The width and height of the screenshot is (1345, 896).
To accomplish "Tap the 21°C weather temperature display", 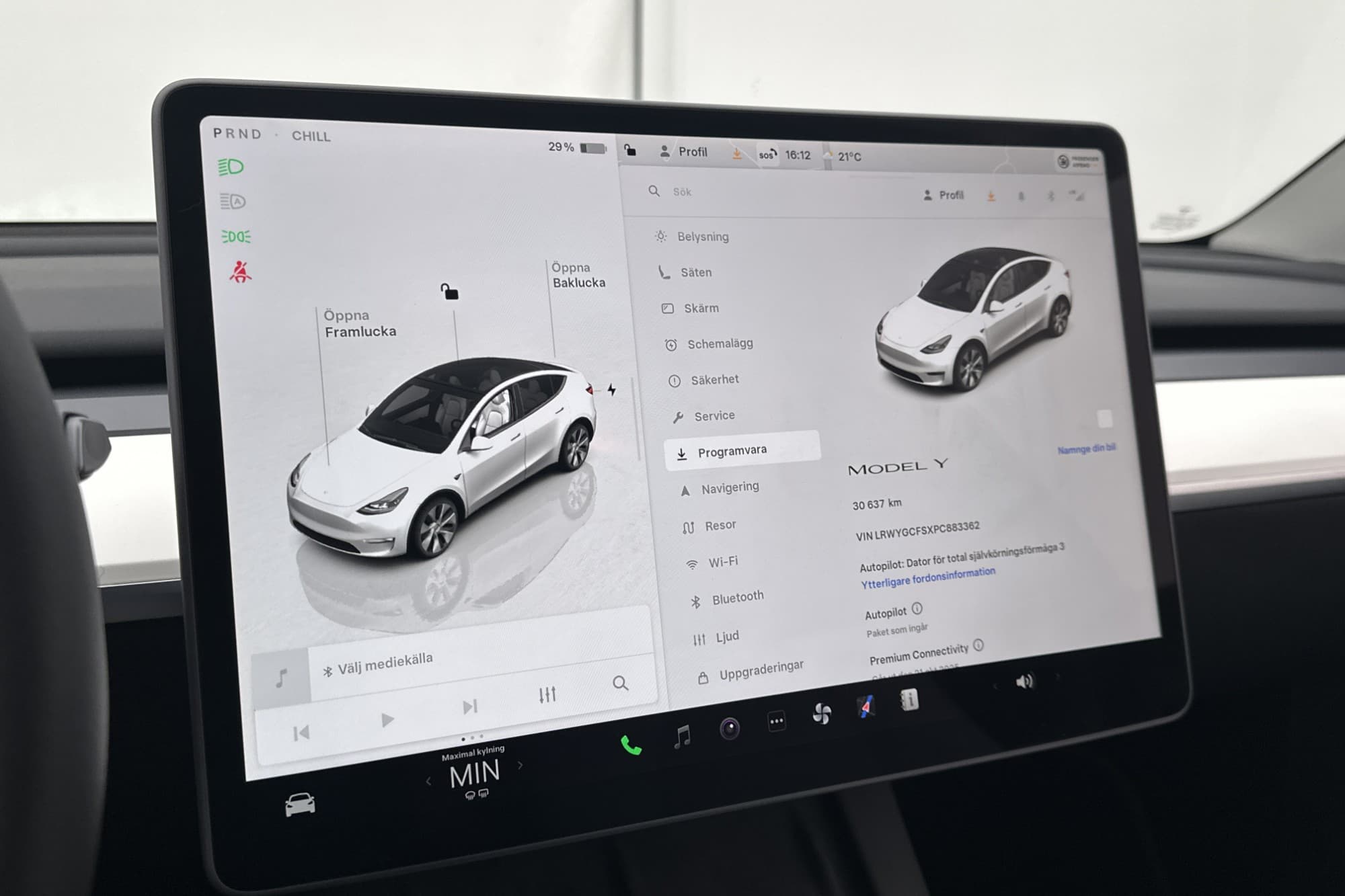I will click(x=849, y=157).
